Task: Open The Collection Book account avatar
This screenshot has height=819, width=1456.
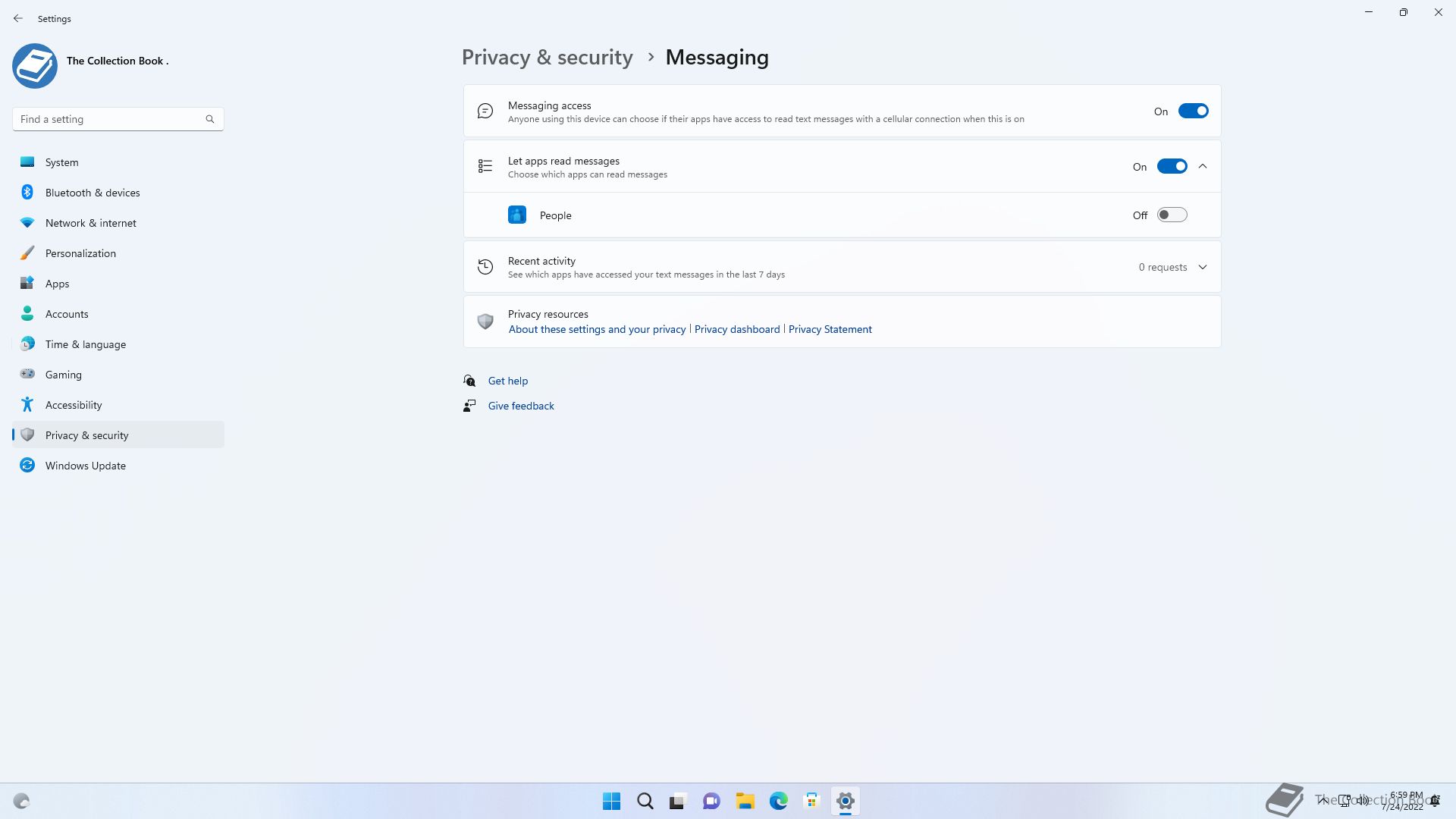Action: (35, 66)
